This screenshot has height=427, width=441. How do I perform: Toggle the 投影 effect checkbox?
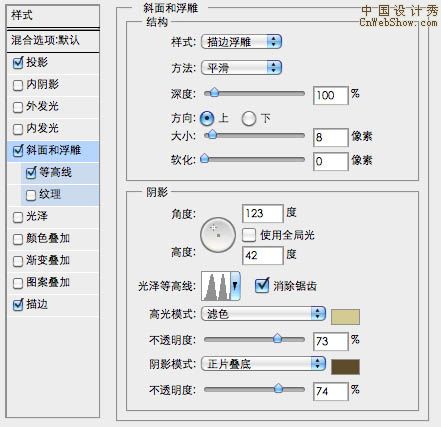pyautogui.click(x=18, y=62)
